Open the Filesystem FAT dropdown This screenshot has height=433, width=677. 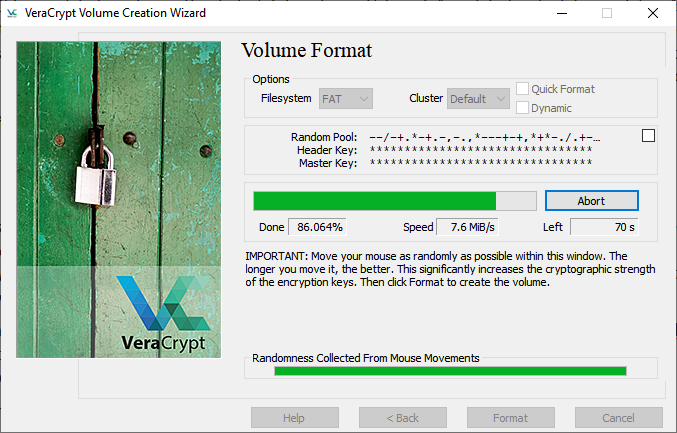tap(345, 98)
